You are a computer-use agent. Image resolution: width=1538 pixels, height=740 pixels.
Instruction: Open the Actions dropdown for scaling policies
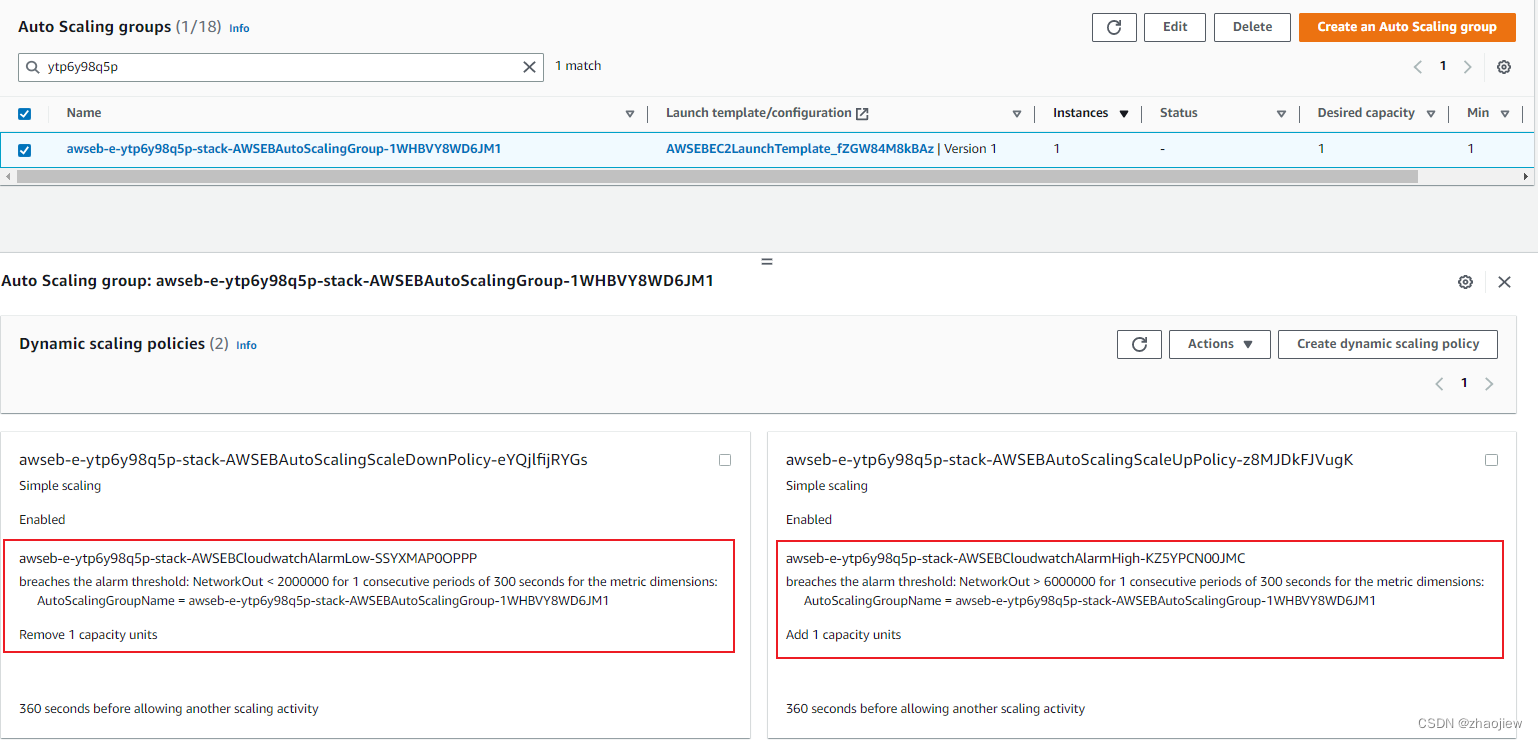point(1220,344)
